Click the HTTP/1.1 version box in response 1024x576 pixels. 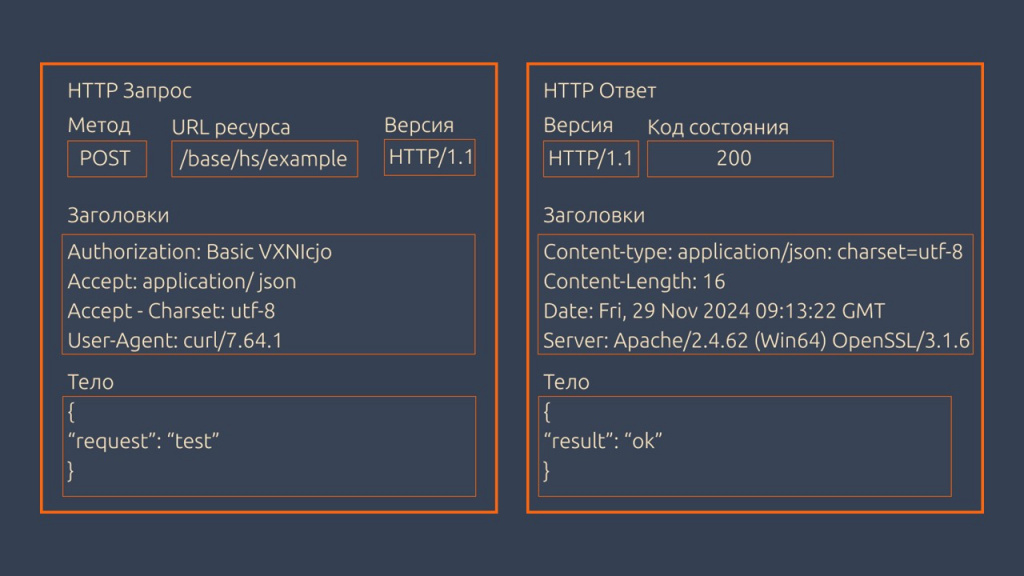pos(590,158)
